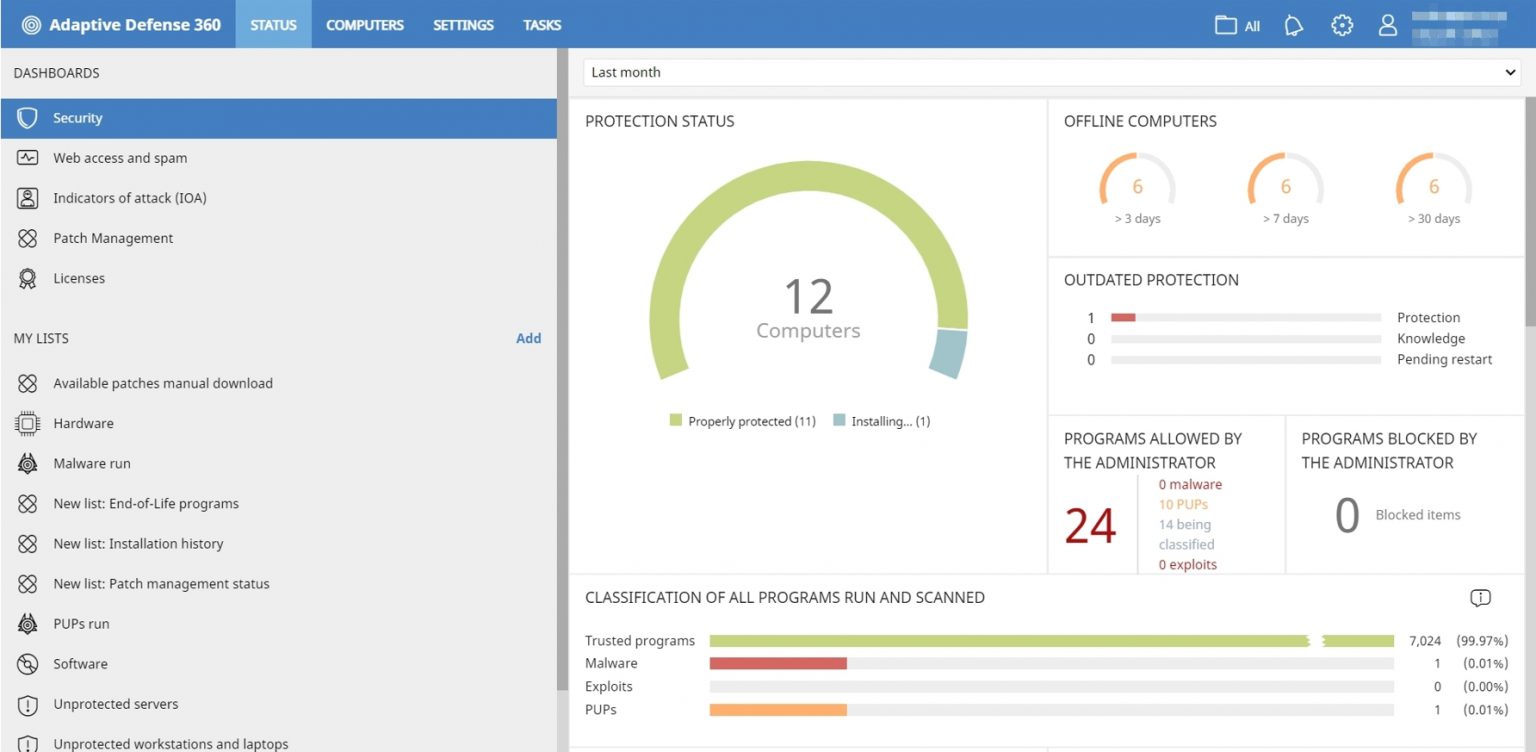This screenshot has height=752, width=1536.
Task: Switch to the COMPUTERS tab
Action: coord(364,24)
